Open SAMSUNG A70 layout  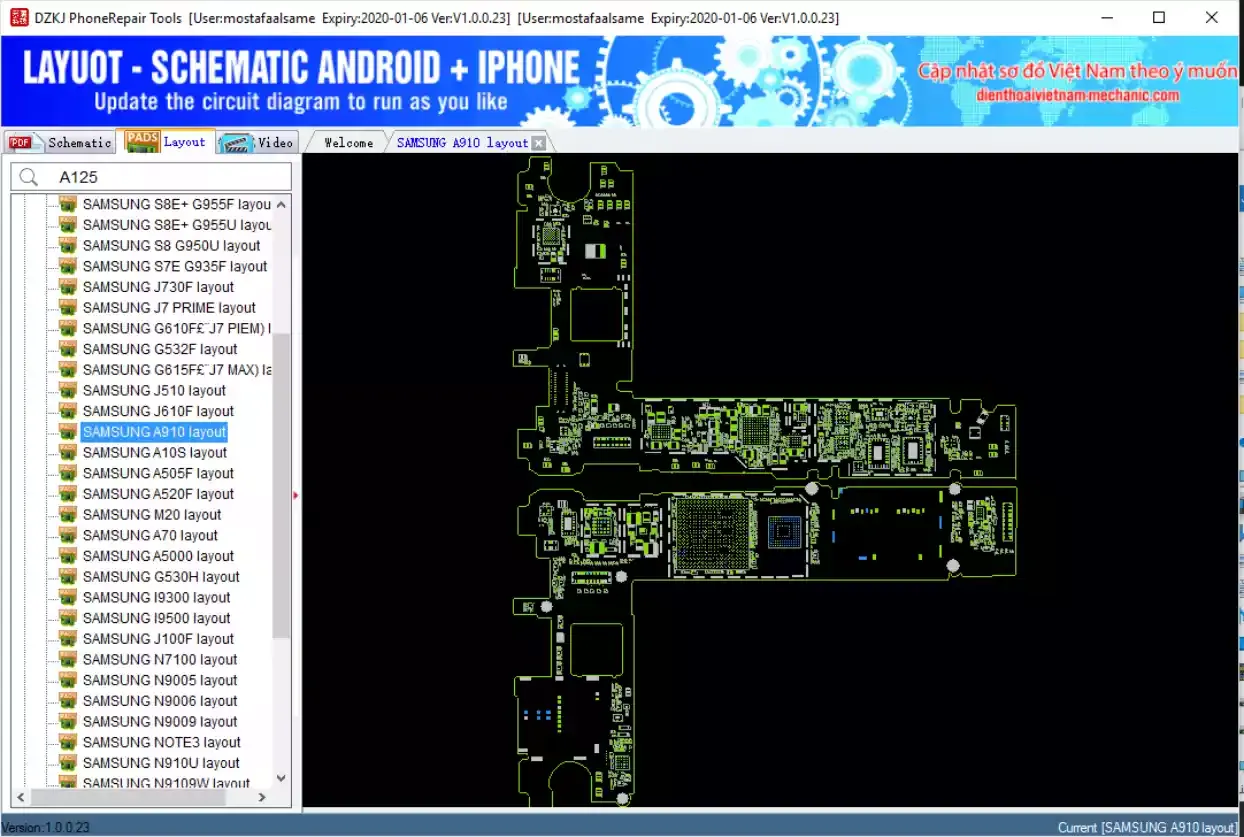tap(150, 535)
